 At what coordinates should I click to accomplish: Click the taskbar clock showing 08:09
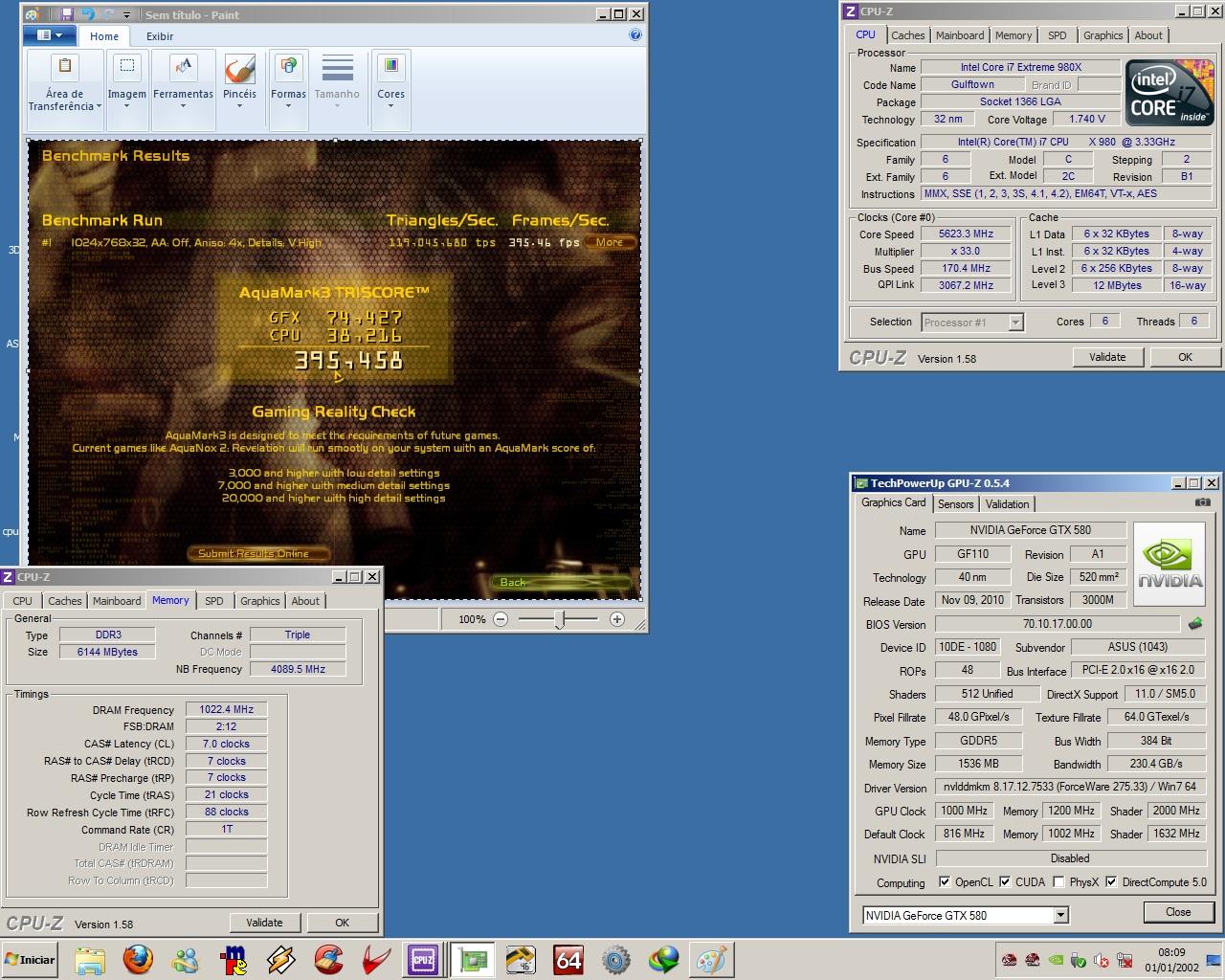(x=1171, y=952)
